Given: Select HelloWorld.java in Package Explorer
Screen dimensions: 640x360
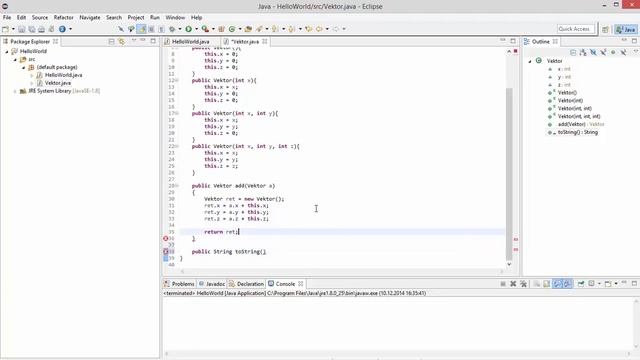Looking at the screenshot, I should (63, 75).
